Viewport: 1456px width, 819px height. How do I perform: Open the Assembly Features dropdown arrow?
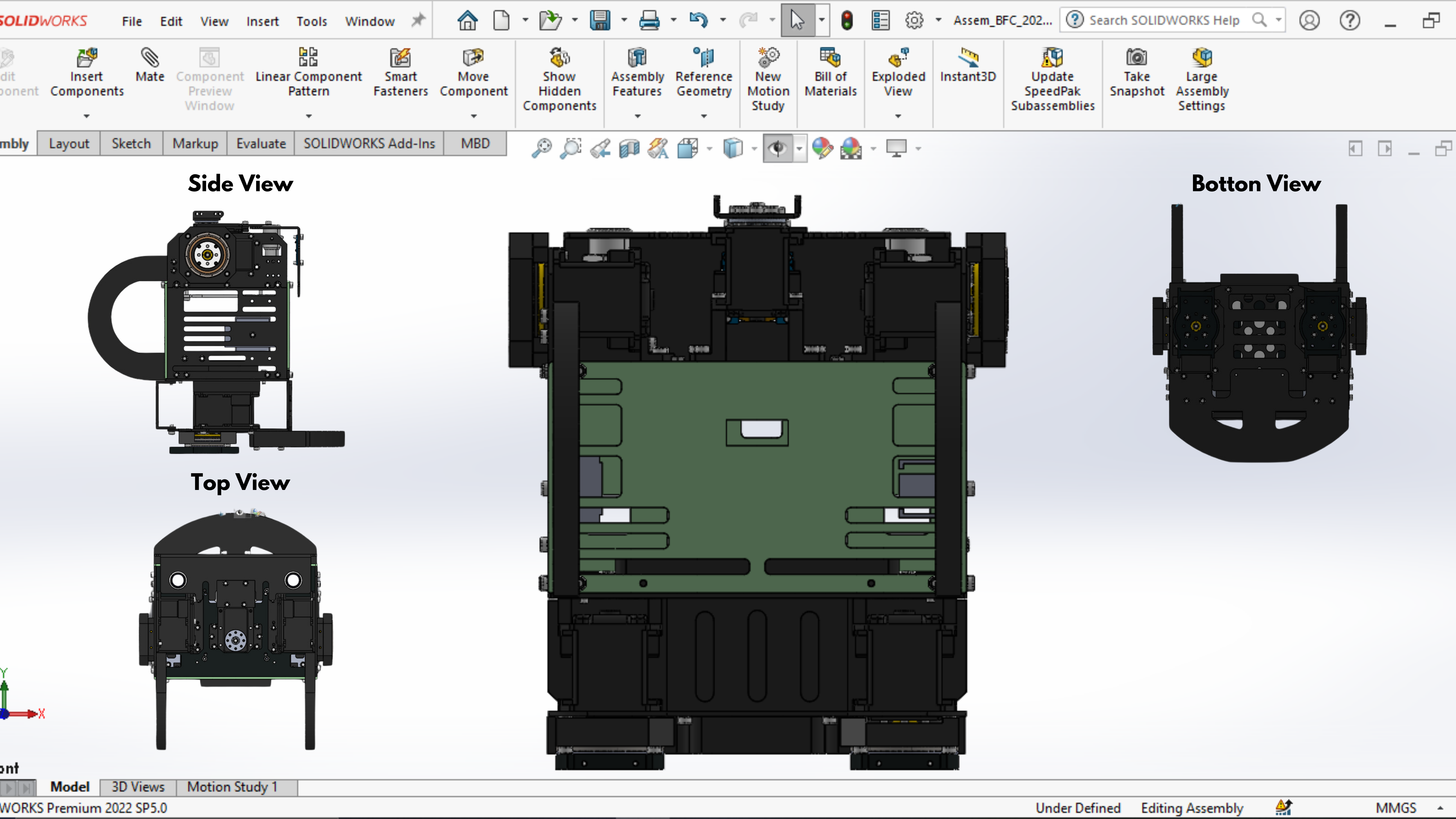point(637,116)
